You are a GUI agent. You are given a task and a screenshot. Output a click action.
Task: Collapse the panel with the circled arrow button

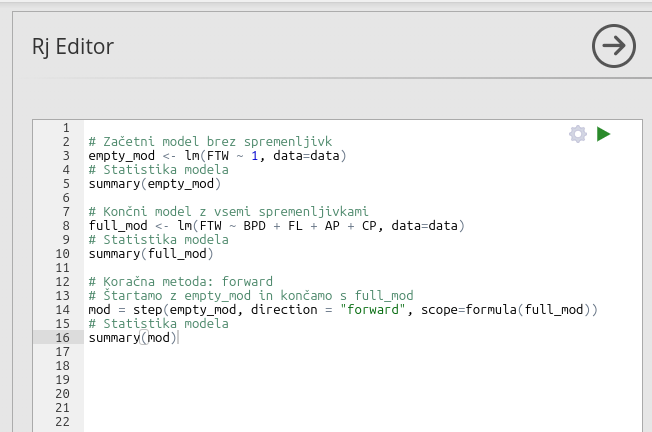[x=614, y=46]
